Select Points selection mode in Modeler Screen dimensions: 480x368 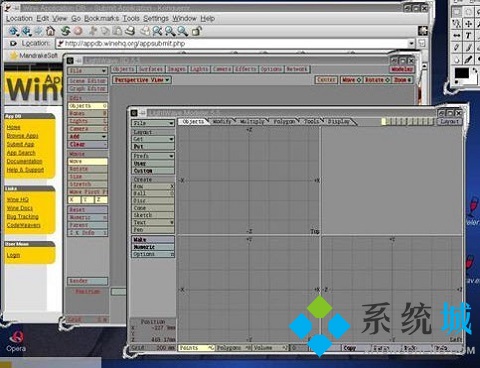click(196, 348)
